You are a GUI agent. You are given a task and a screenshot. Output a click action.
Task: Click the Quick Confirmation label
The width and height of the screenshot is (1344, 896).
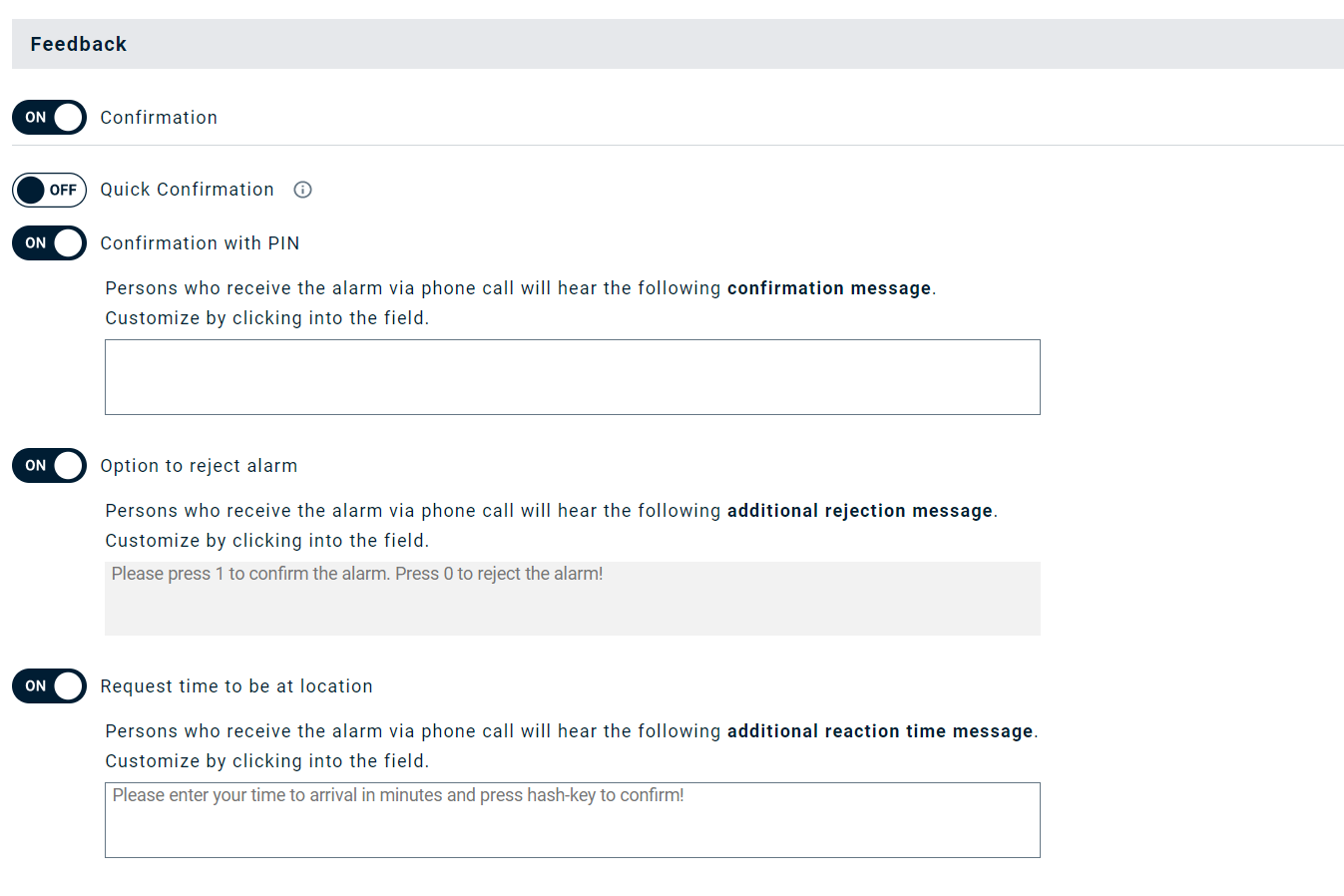[x=187, y=190]
